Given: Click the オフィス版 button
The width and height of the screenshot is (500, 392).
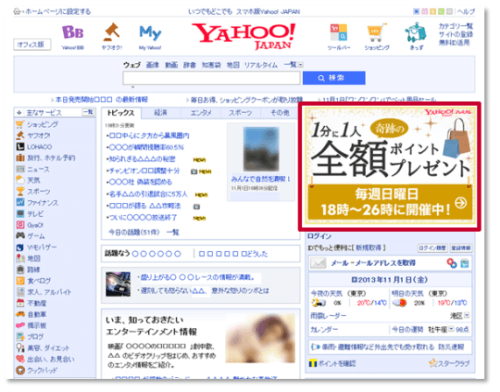Looking at the screenshot, I should point(32,44).
